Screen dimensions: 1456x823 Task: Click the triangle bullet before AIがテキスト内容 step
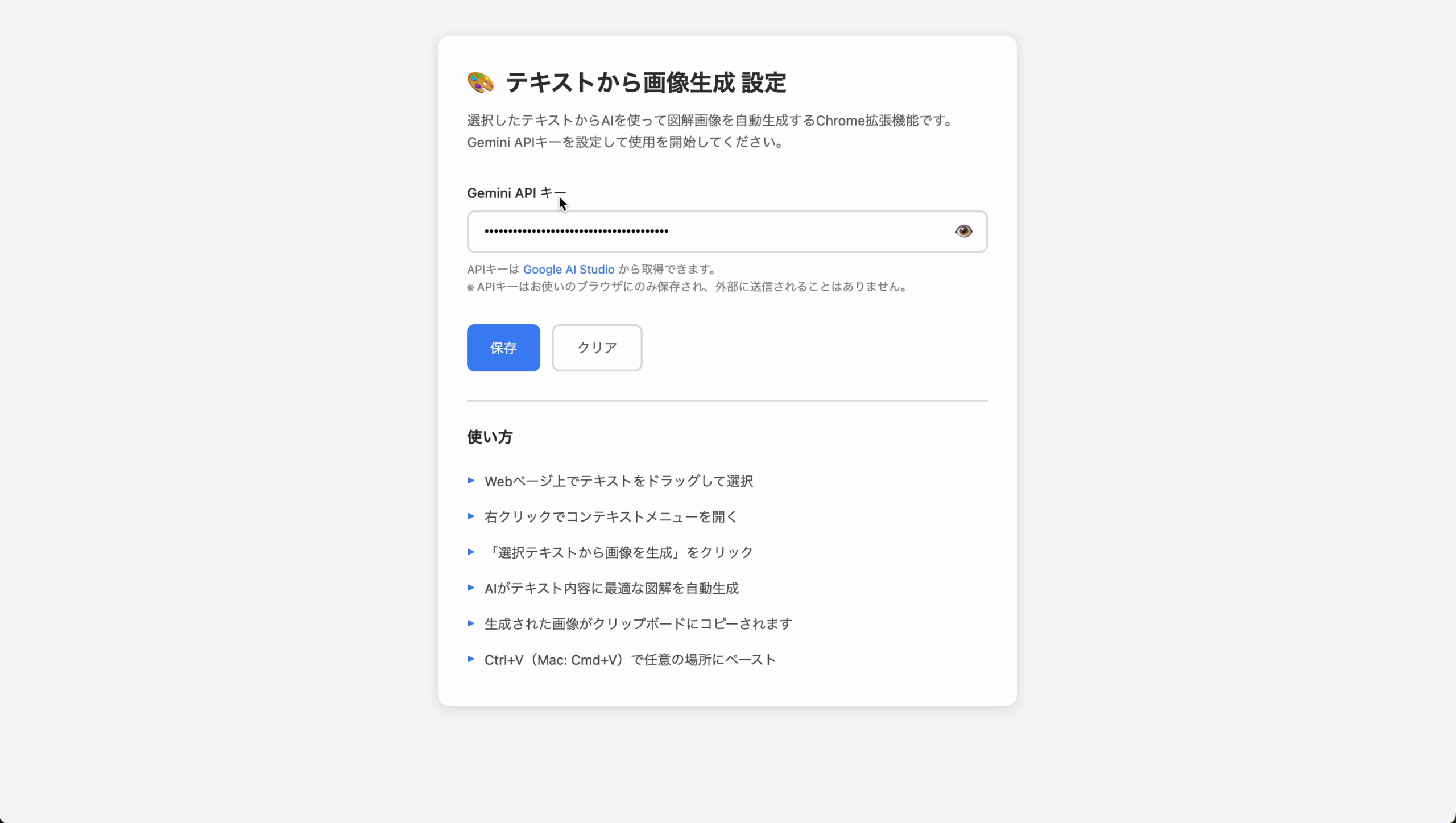tap(471, 588)
